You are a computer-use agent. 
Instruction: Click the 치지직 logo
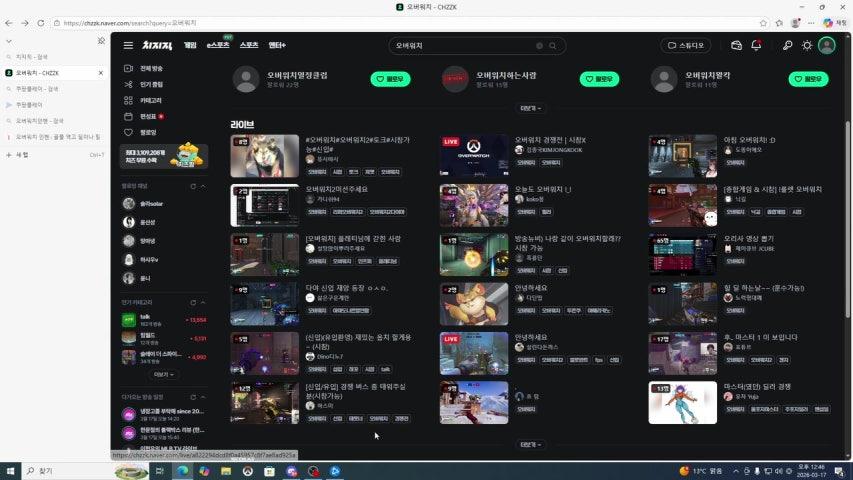(x=157, y=46)
